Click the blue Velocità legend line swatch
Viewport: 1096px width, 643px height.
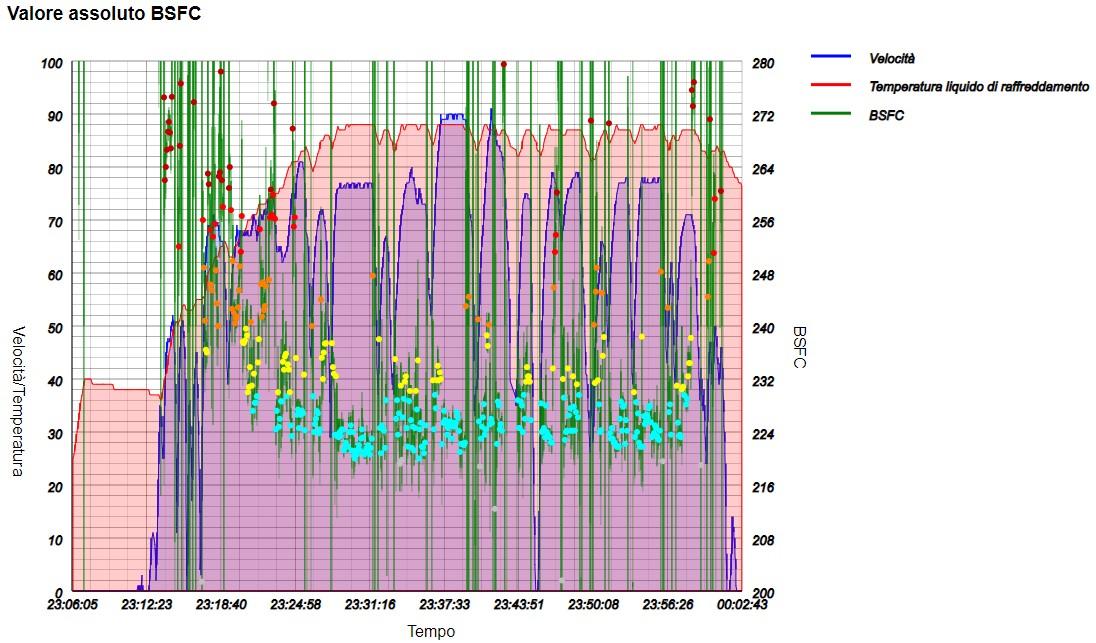coord(830,58)
